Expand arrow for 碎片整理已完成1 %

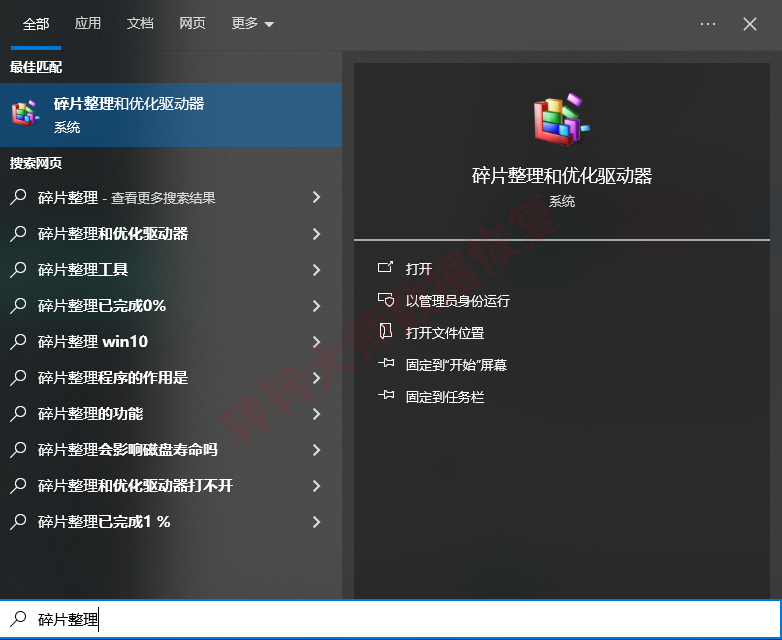coord(316,521)
